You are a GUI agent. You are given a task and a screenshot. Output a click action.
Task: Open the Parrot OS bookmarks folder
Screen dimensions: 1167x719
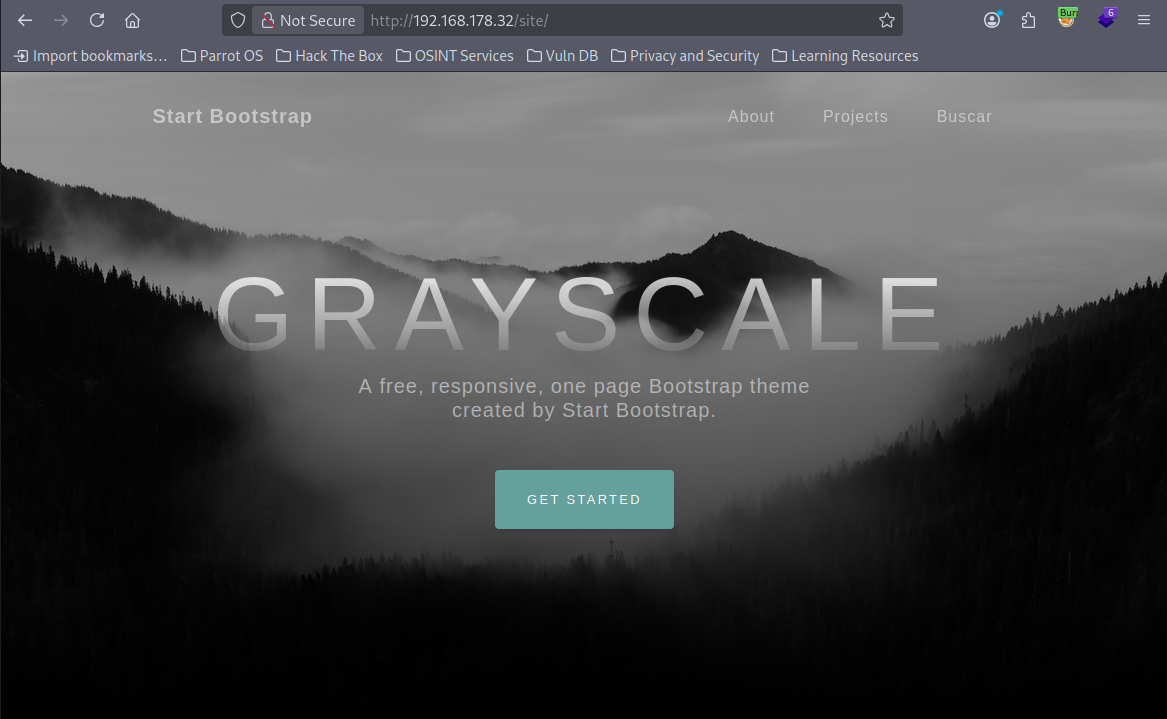pyautogui.click(x=222, y=56)
